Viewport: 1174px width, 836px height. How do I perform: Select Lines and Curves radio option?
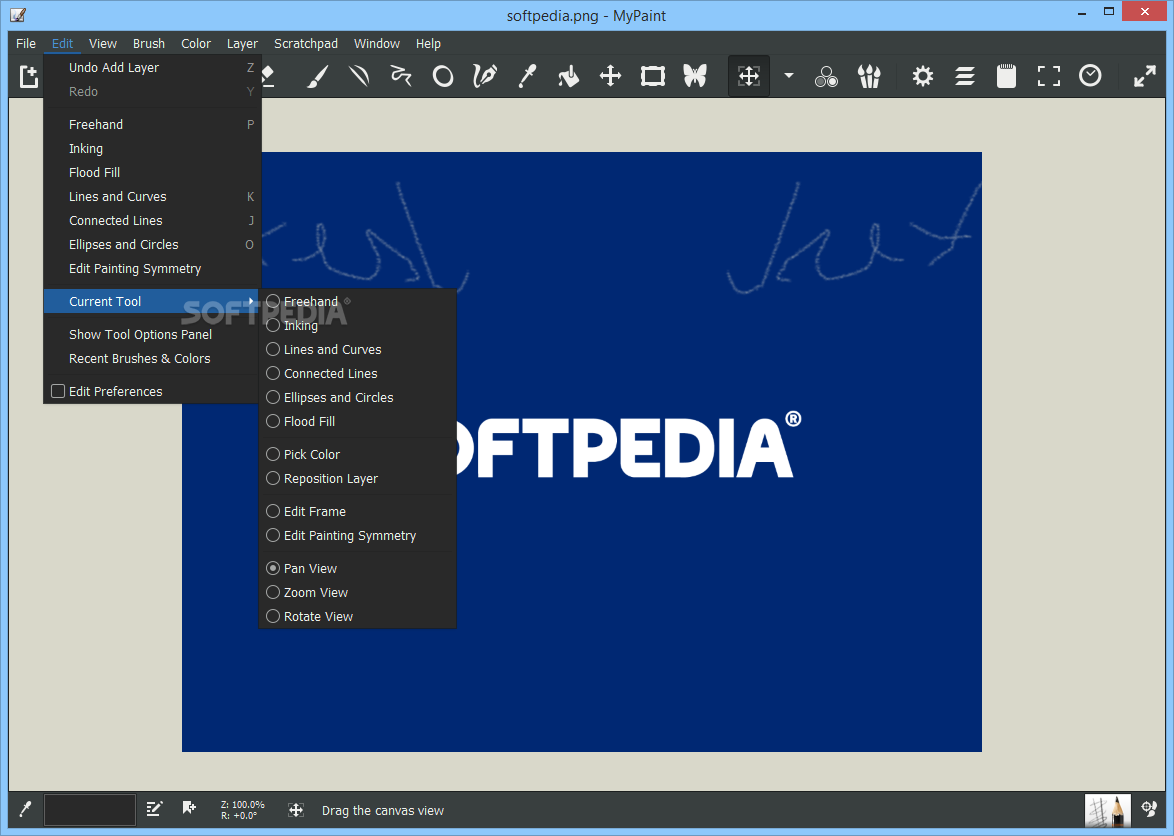[273, 350]
